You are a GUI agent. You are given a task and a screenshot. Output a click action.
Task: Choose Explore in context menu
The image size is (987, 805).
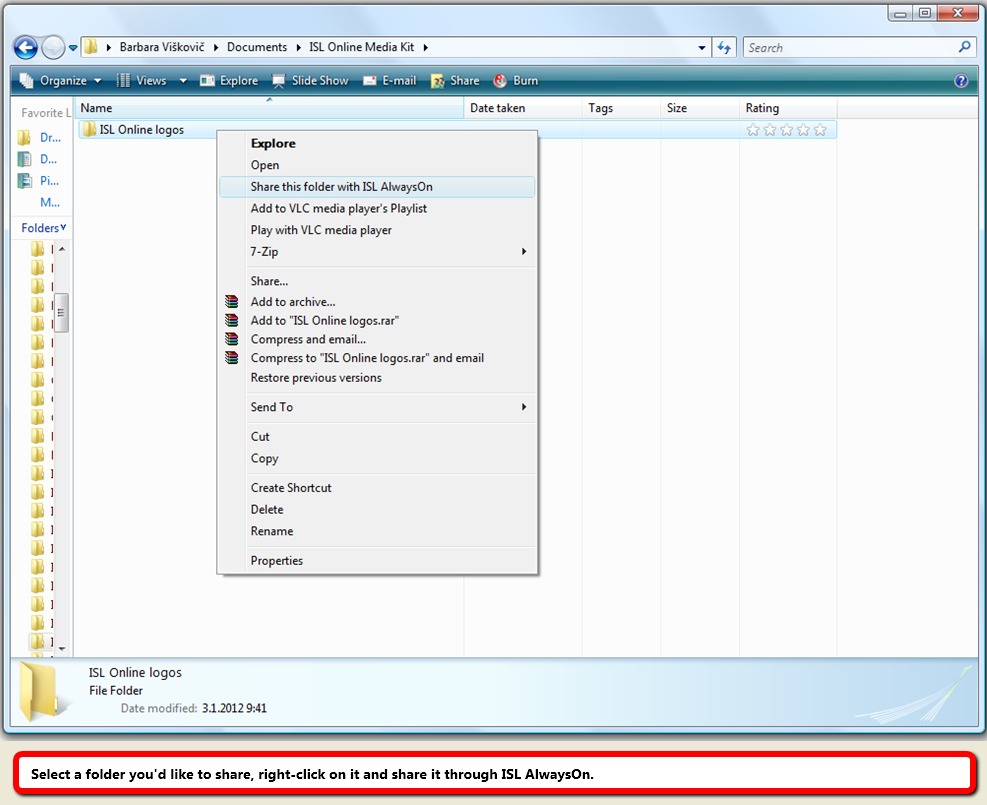click(x=377, y=144)
